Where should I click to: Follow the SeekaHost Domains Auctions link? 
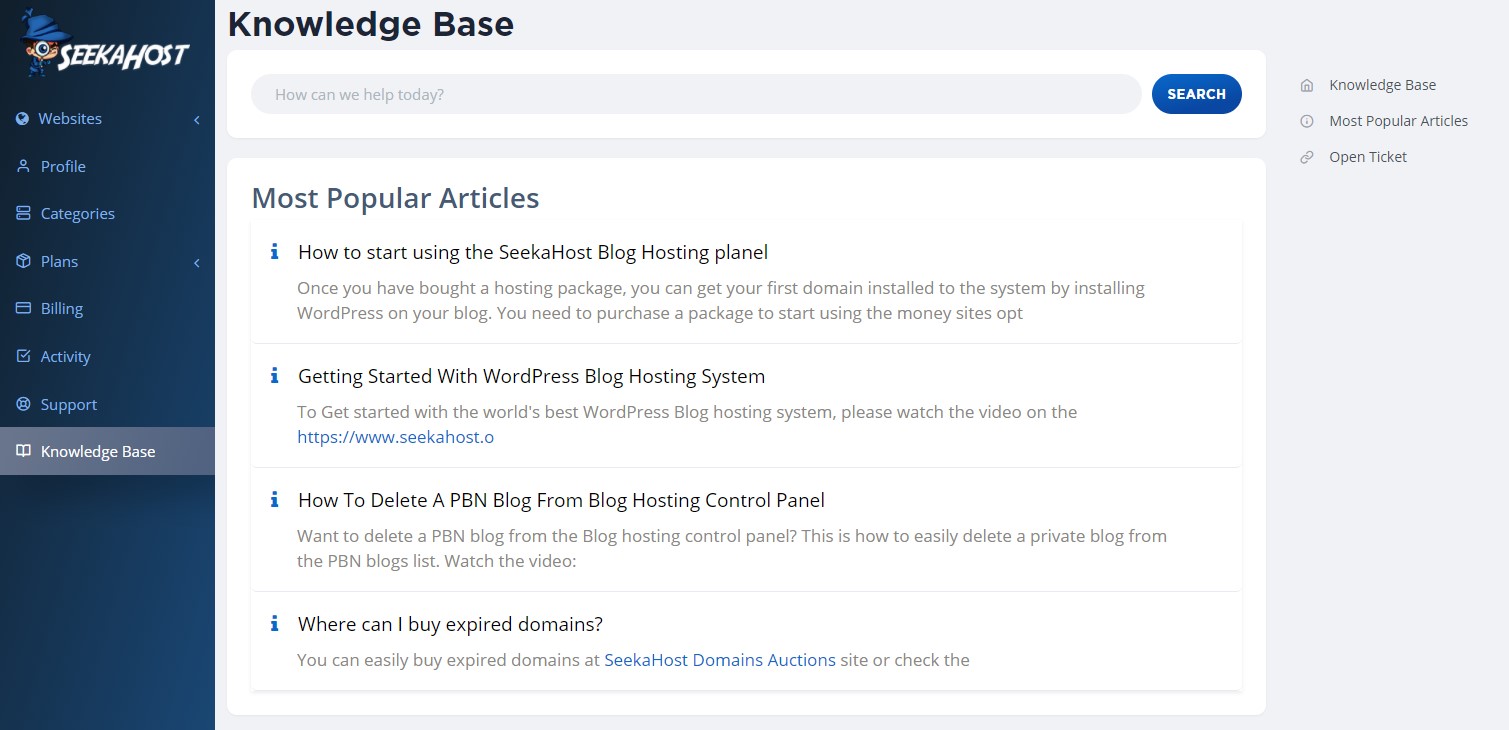click(x=720, y=660)
